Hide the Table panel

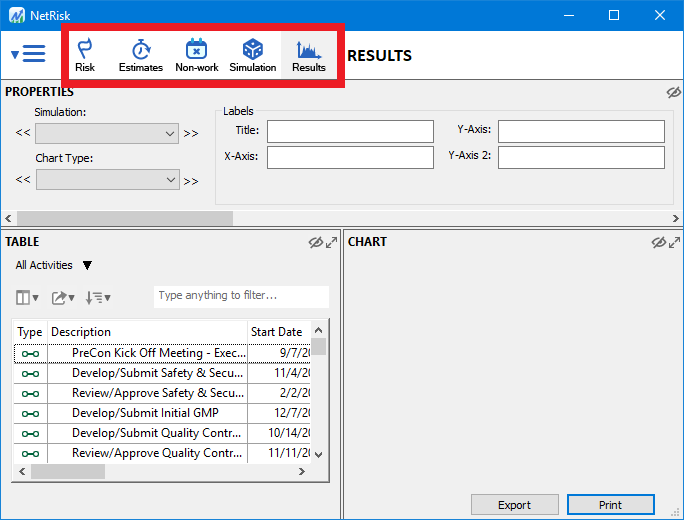point(316,242)
